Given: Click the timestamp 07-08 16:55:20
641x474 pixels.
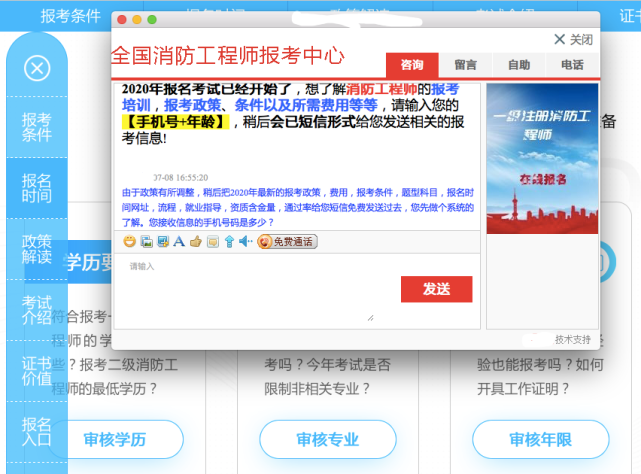Looking at the screenshot, I should pos(180,178).
